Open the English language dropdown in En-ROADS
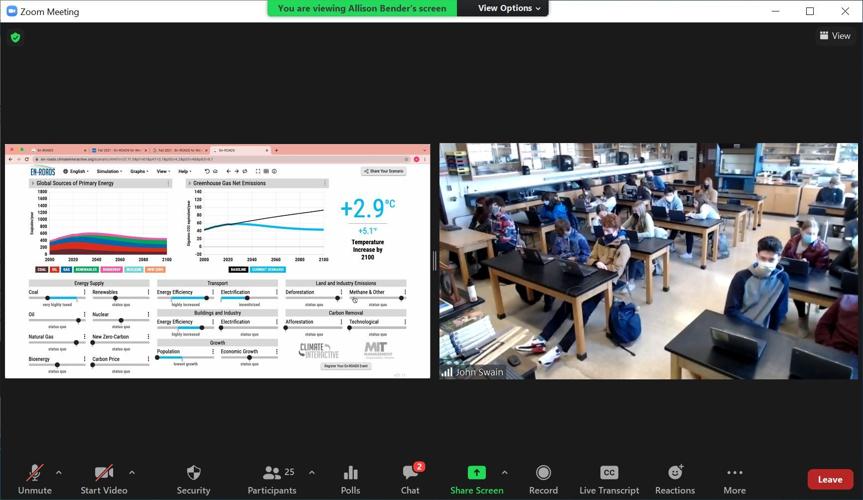This screenshot has width=863, height=500. click(x=76, y=171)
